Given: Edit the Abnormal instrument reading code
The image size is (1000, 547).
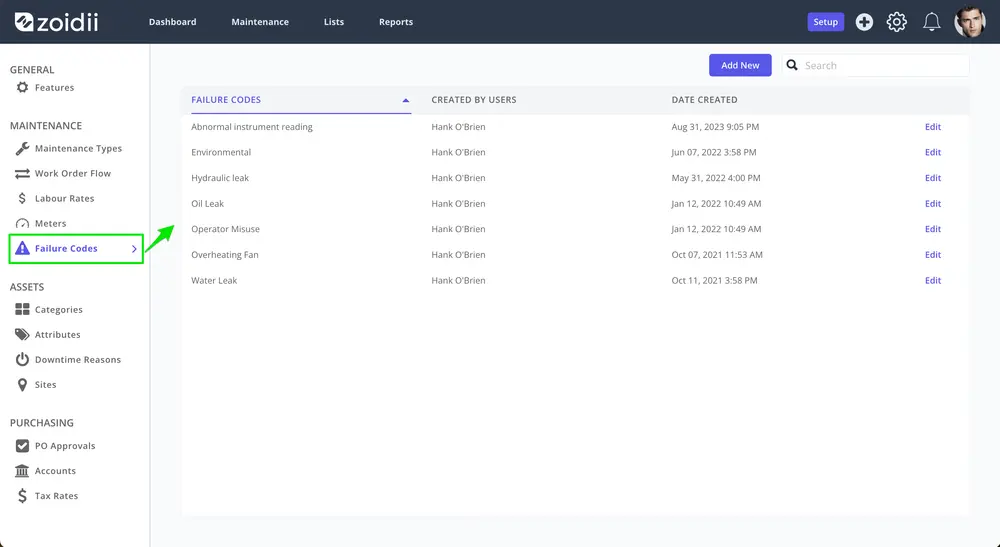Looking at the screenshot, I should (933, 127).
